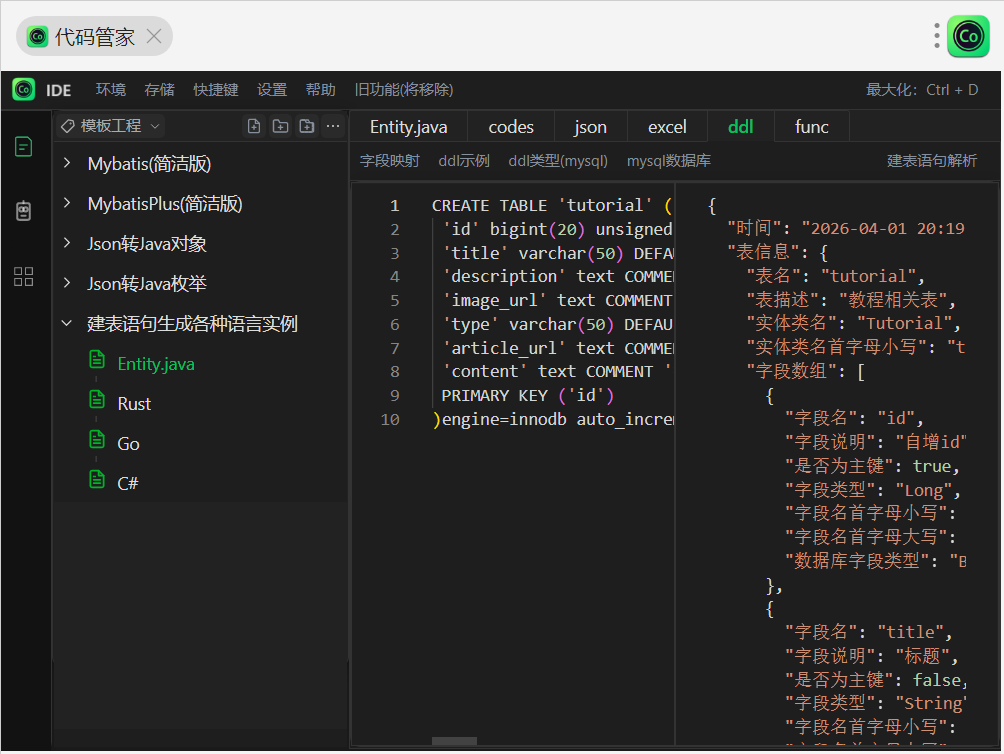Image resolution: width=1004 pixels, height=754 pixels.
Task: Click the ddl示例 link
Action: (x=464, y=161)
